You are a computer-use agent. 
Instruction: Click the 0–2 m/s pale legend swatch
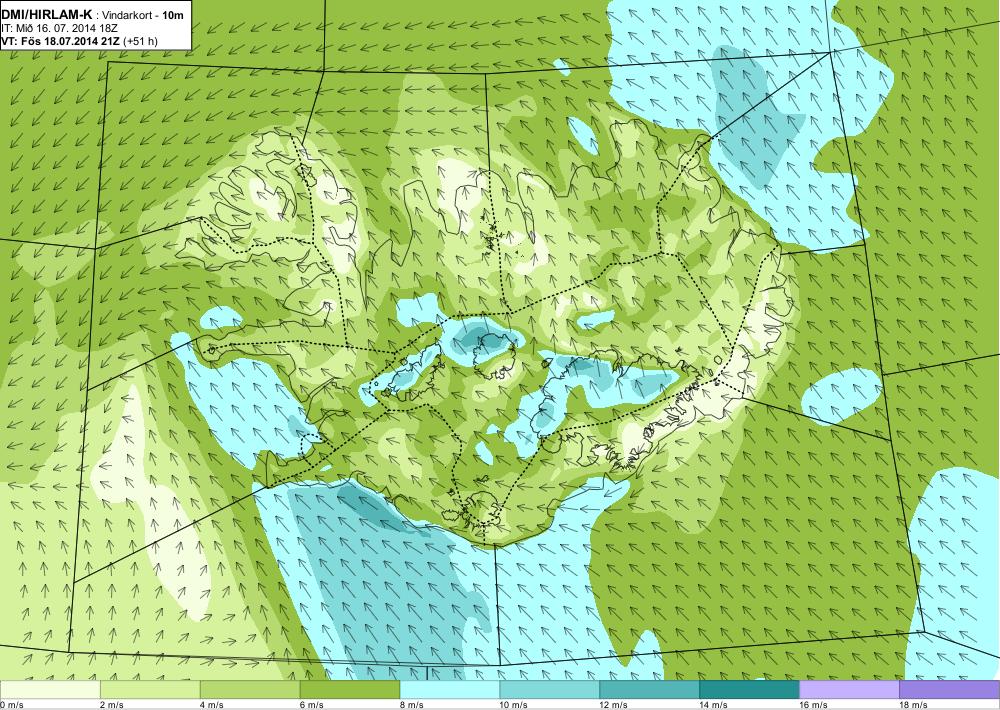tap(50, 690)
